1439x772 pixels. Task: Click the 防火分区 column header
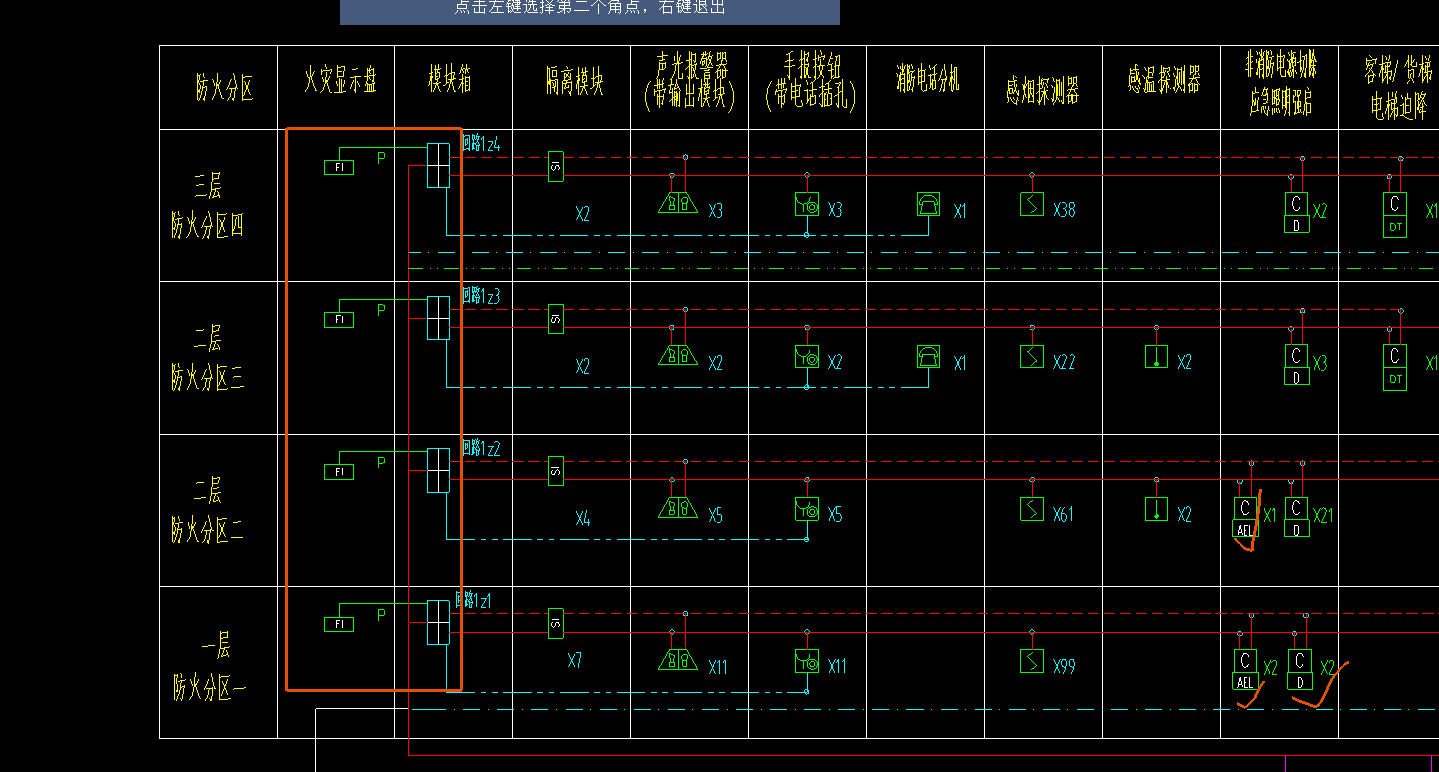tap(224, 88)
